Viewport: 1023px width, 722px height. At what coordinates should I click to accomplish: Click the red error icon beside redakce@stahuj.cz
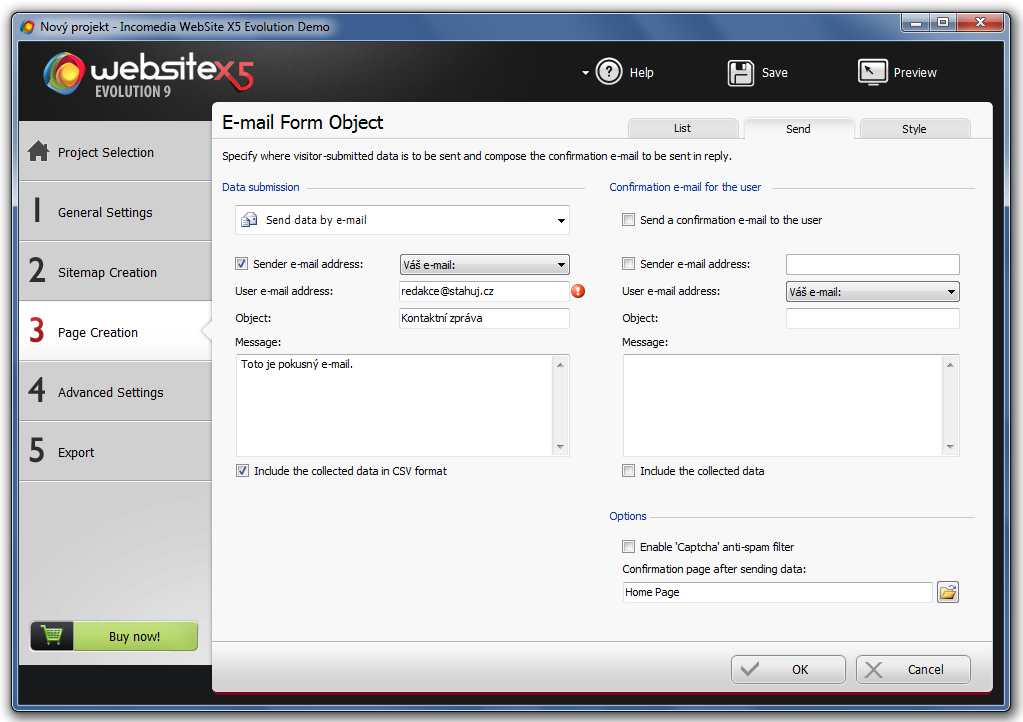[578, 291]
